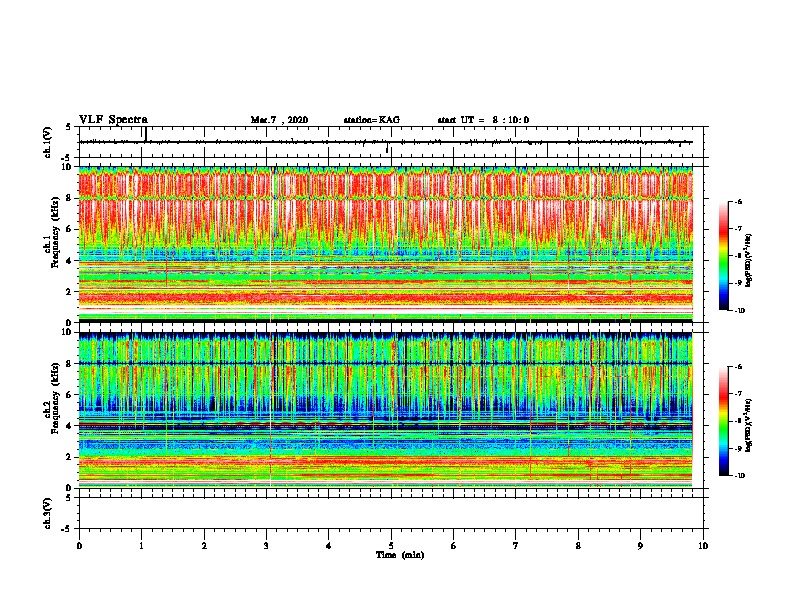Click the "Time (min)" x-axis label
Screen dimensions: 792x612
[400, 555]
